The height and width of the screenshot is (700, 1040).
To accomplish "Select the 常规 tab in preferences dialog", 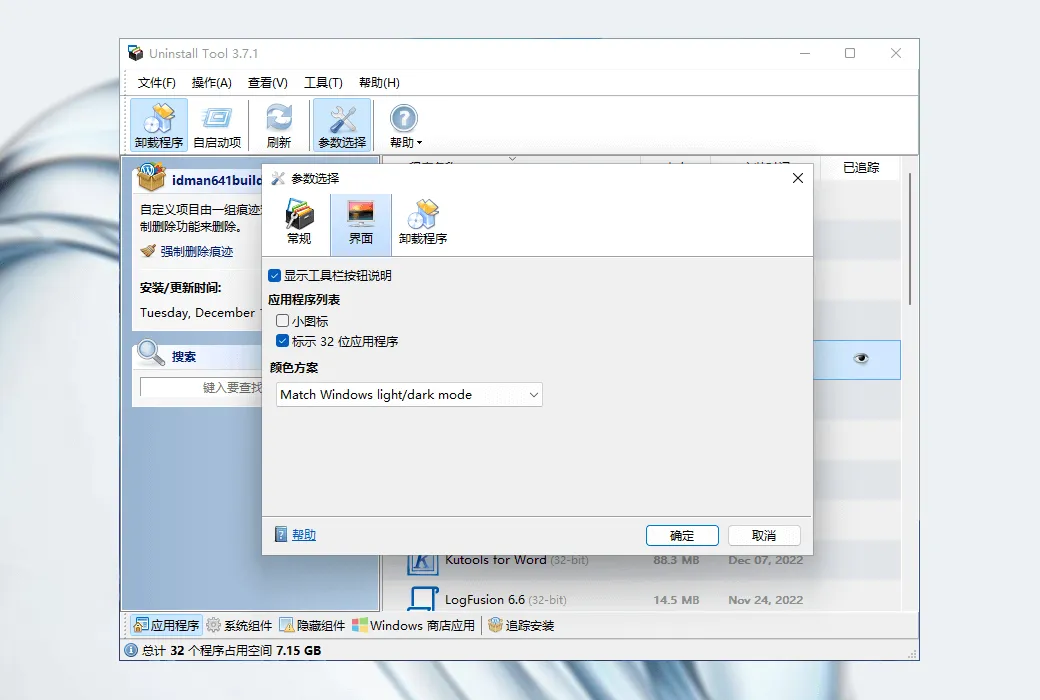I will (299, 224).
